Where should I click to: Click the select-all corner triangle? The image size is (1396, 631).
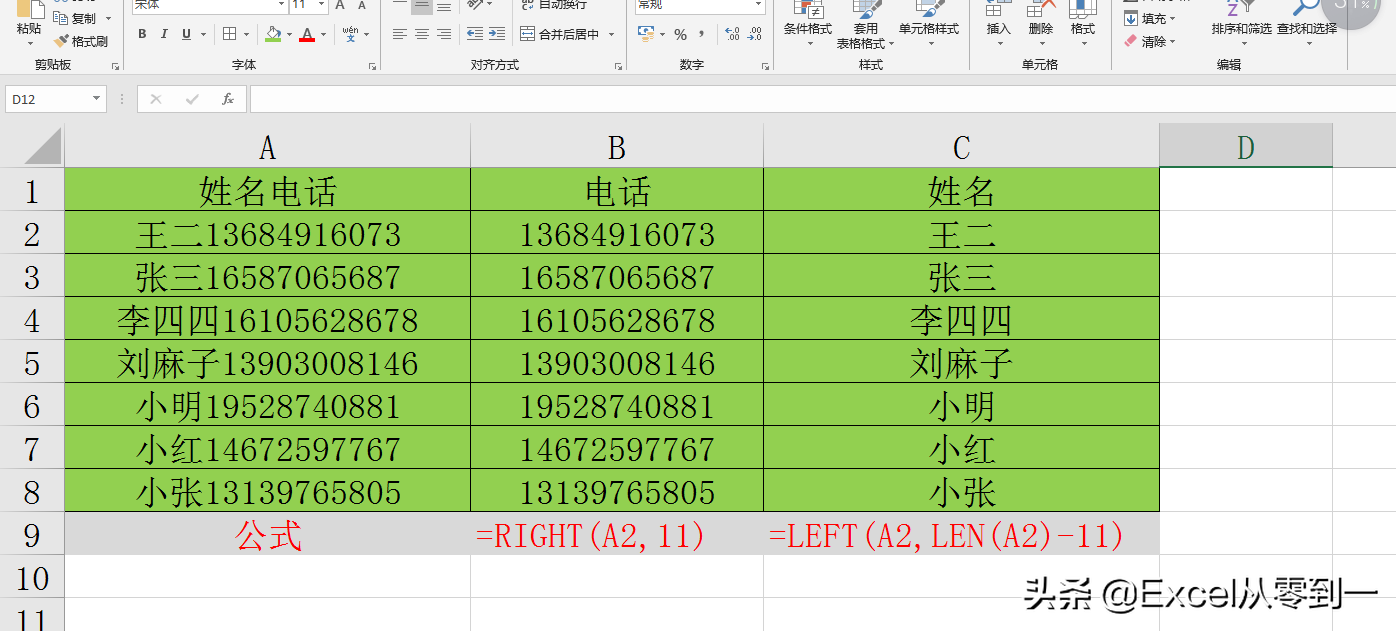pyautogui.click(x=43, y=146)
